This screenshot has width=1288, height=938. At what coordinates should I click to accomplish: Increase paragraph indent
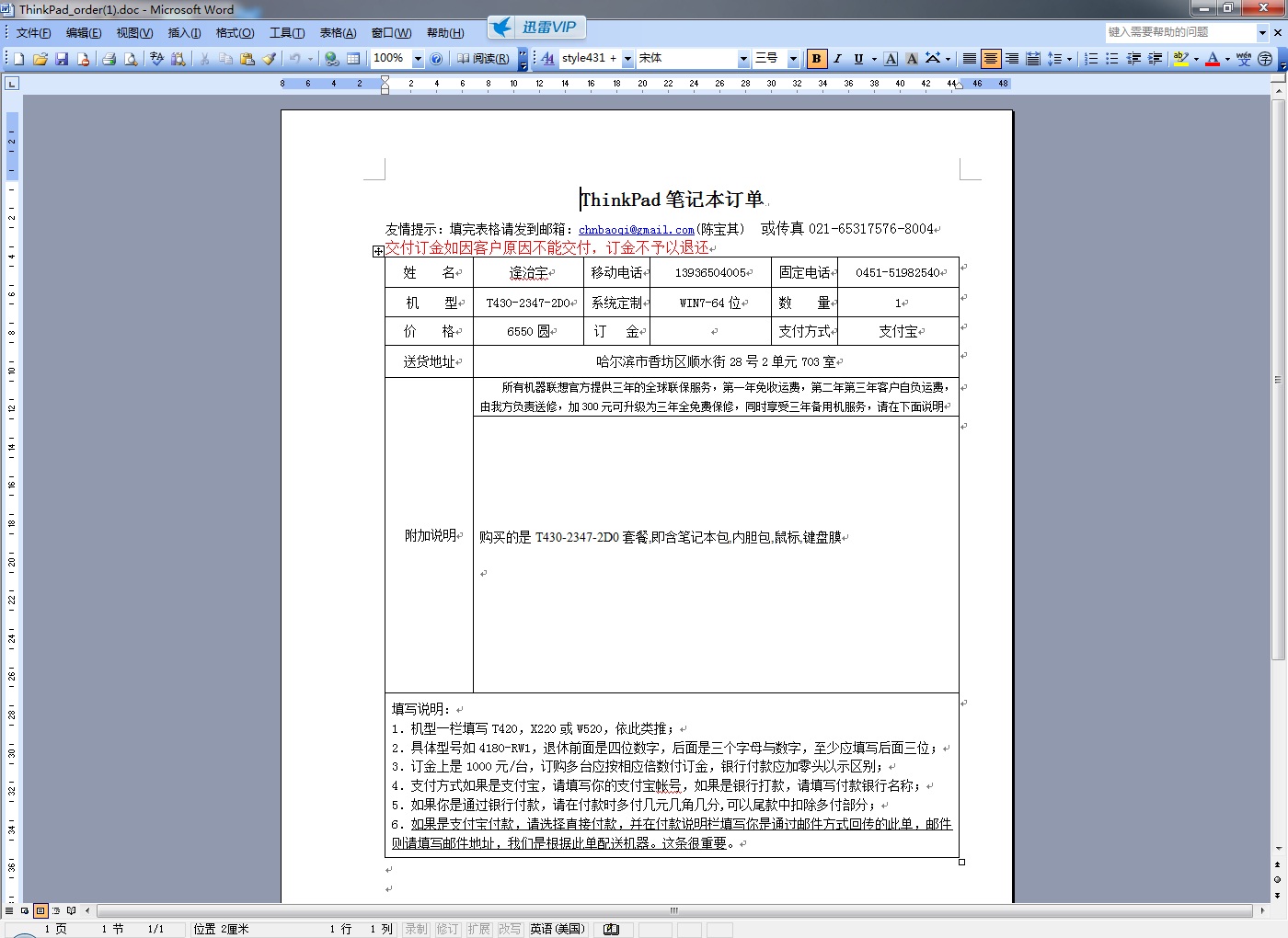pyautogui.click(x=1156, y=59)
